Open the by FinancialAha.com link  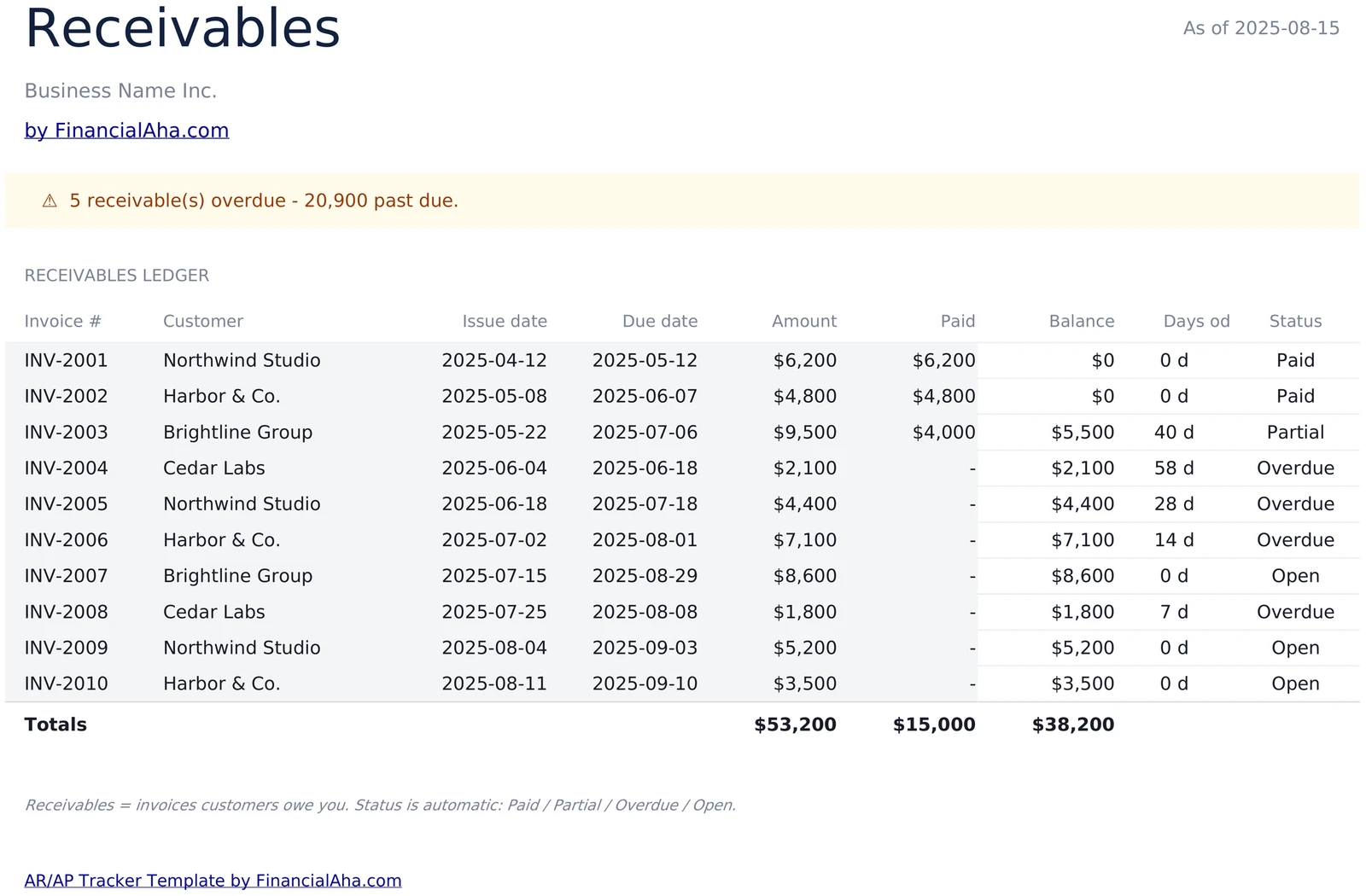[x=126, y=131]
